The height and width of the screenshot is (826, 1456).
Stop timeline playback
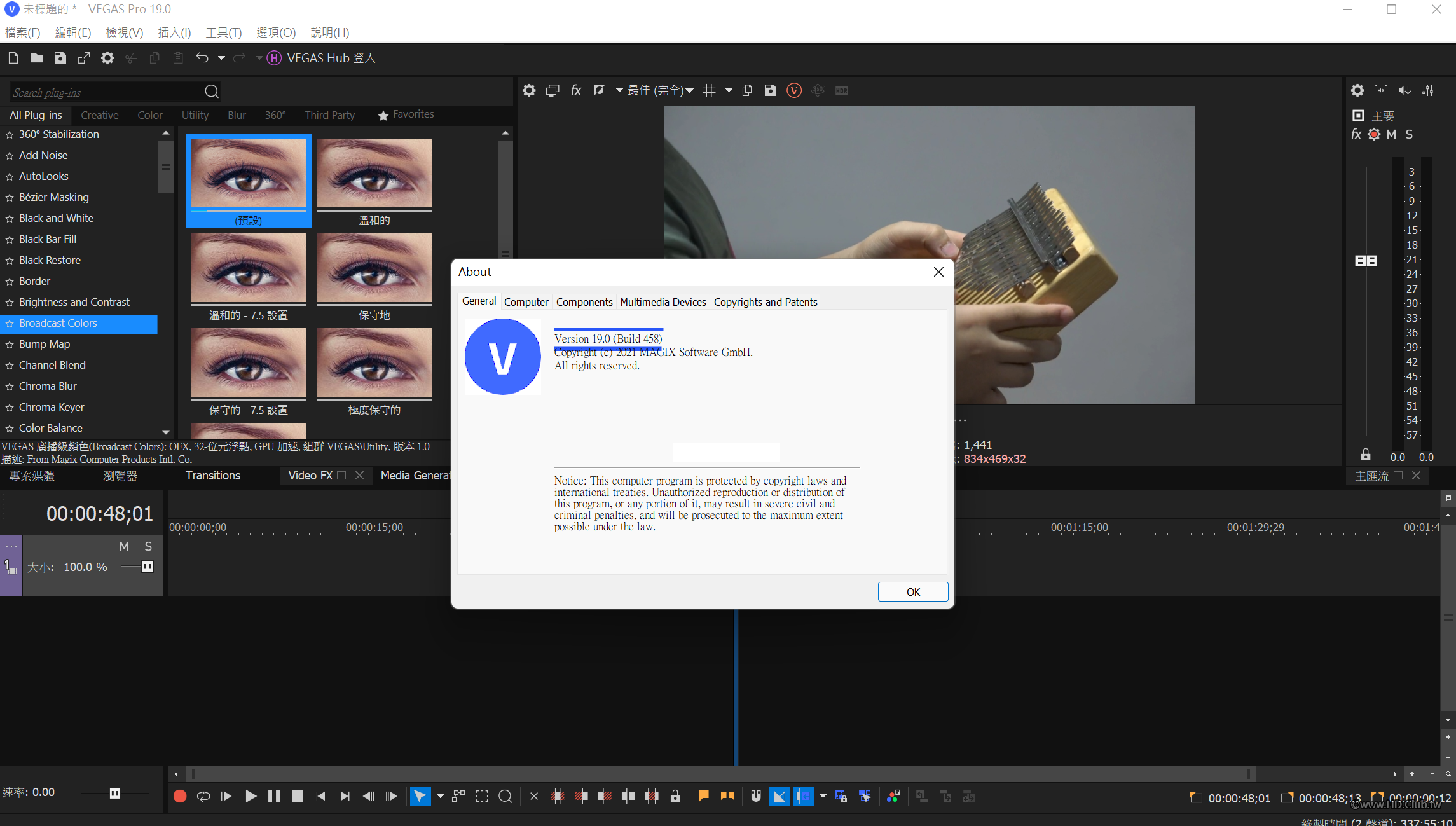297,796
